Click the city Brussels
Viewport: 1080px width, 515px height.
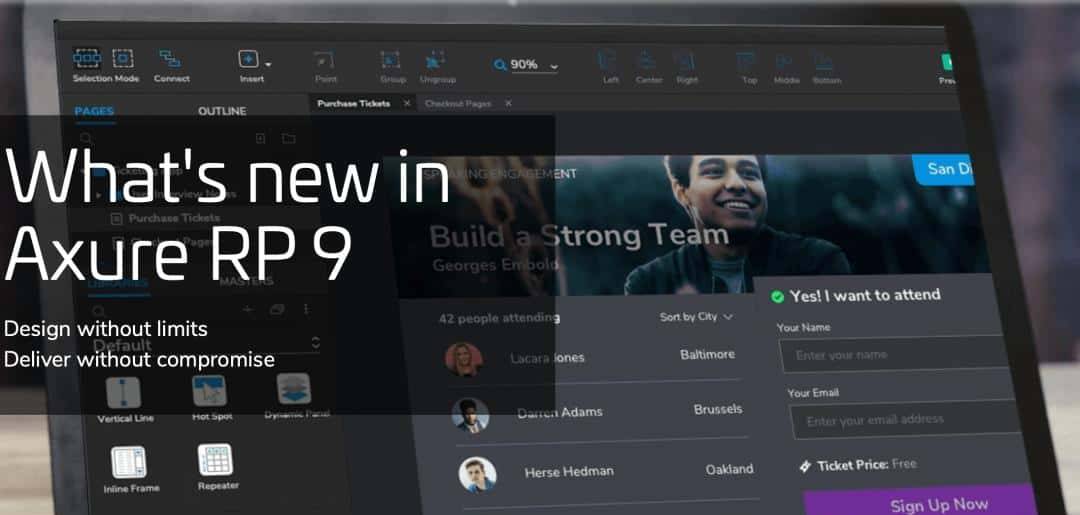pos(718,409)
